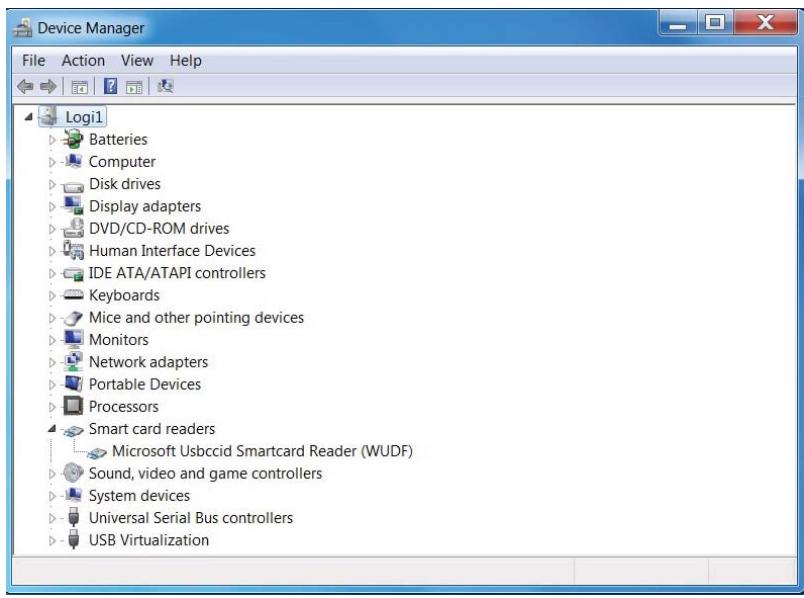Click the Universal Serial Bus controllers icon
Image resolution: width=804 pixels, height=598 pixels.
pos(74,517)
